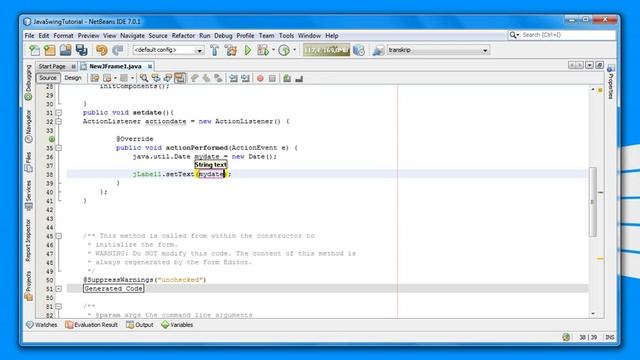Open Debug Project dropdown arrow
Screen dimensions: 640x360
(273, 50)
